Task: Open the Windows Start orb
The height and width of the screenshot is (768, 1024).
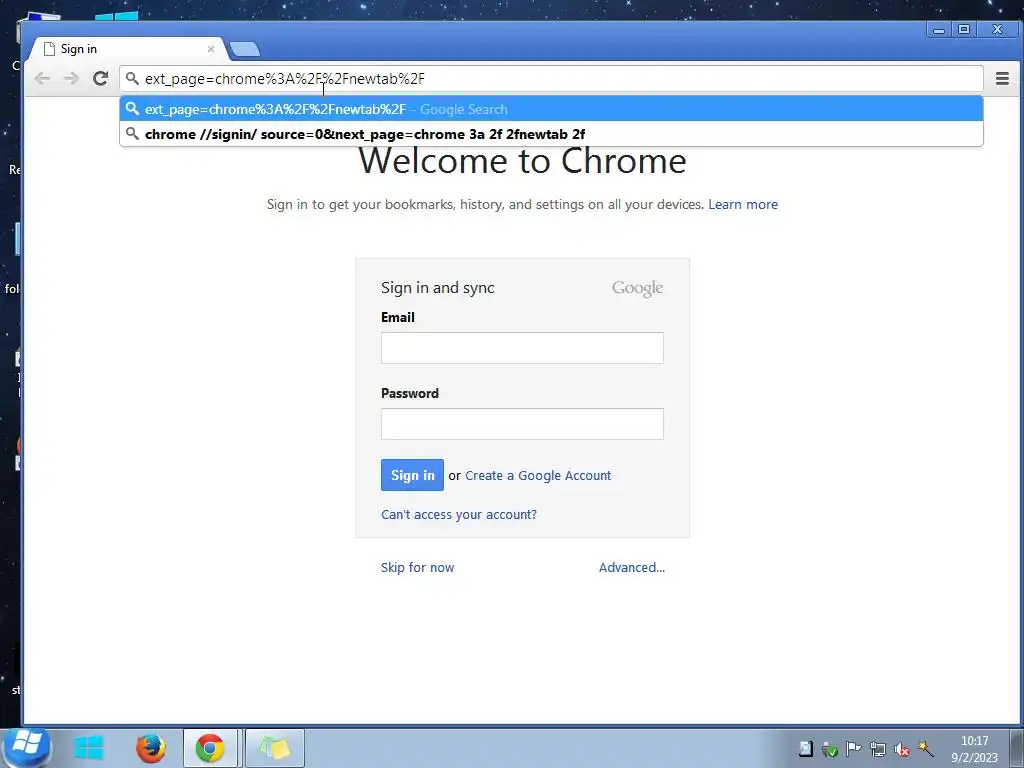Action: (x=27, y=746)
